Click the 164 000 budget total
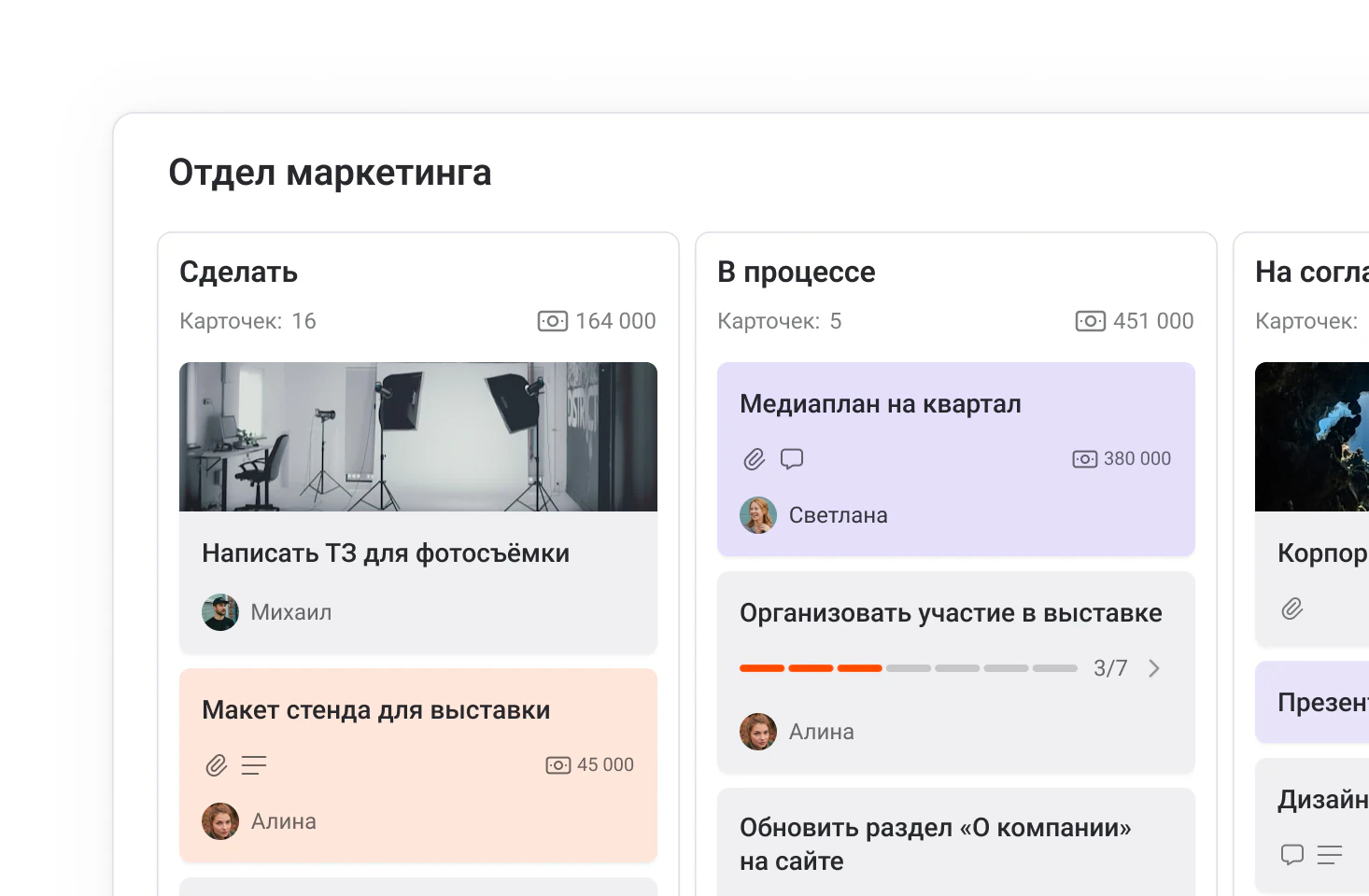The height and width of the screenshot is (896, 1369). point(615,321)
